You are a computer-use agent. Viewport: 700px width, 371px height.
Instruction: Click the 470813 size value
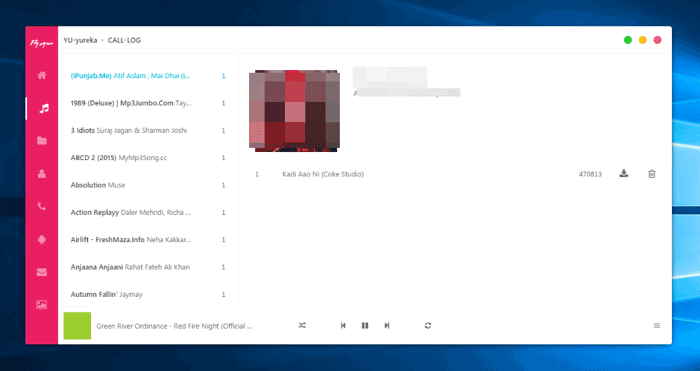coord(590,174)
